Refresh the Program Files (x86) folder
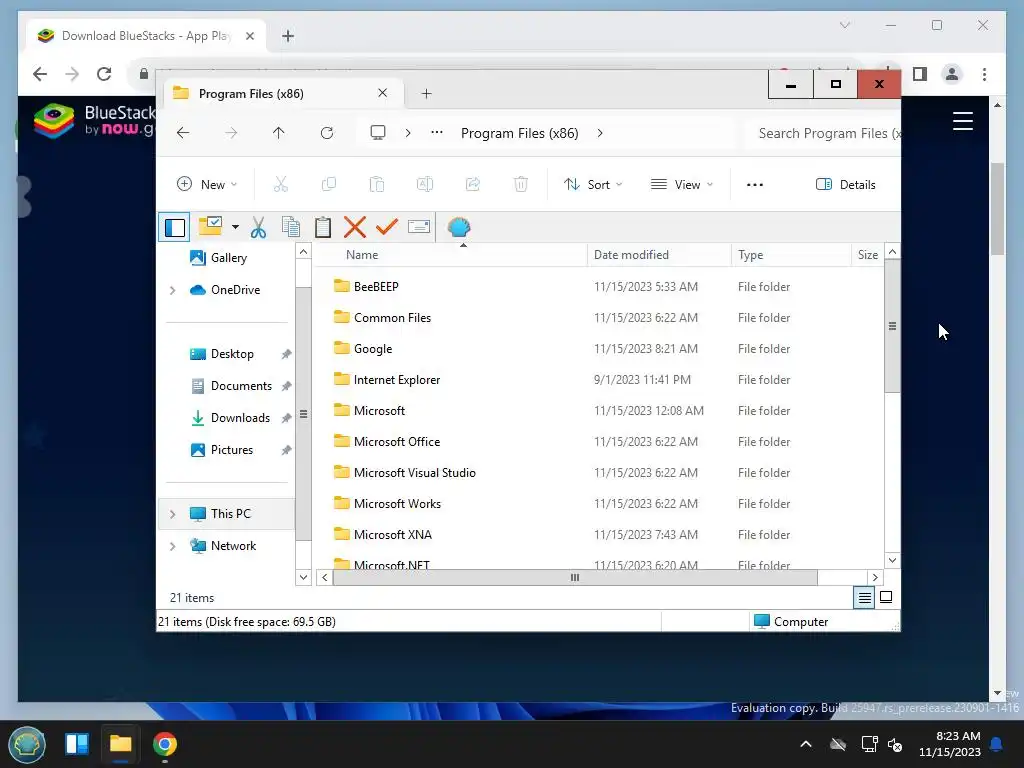 [x=327, y=133]
